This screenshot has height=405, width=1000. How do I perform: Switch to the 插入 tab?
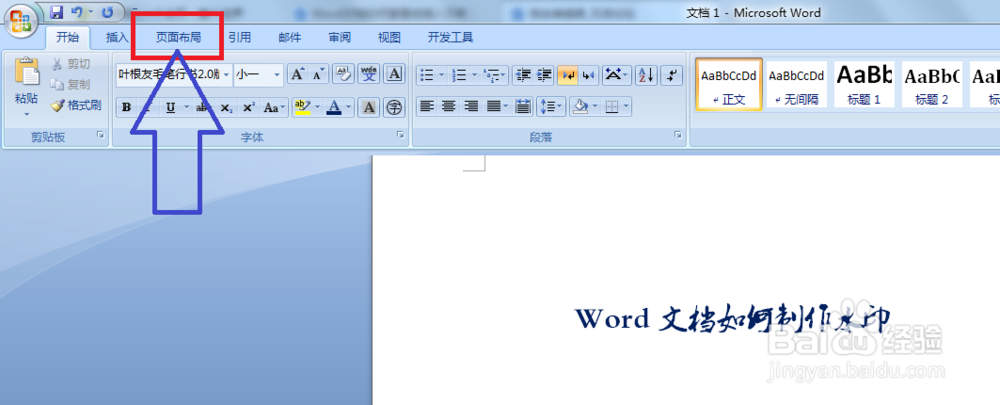[117, 38]
